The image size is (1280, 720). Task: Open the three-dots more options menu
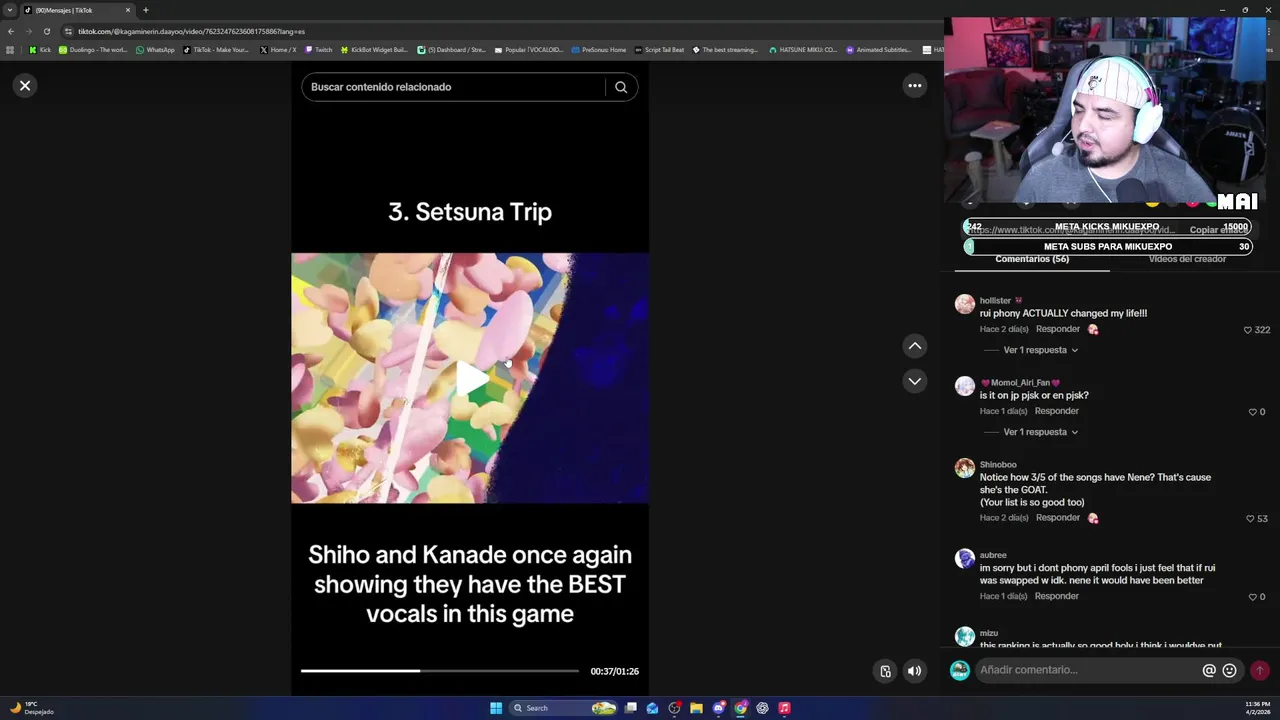tap(914, 86)
